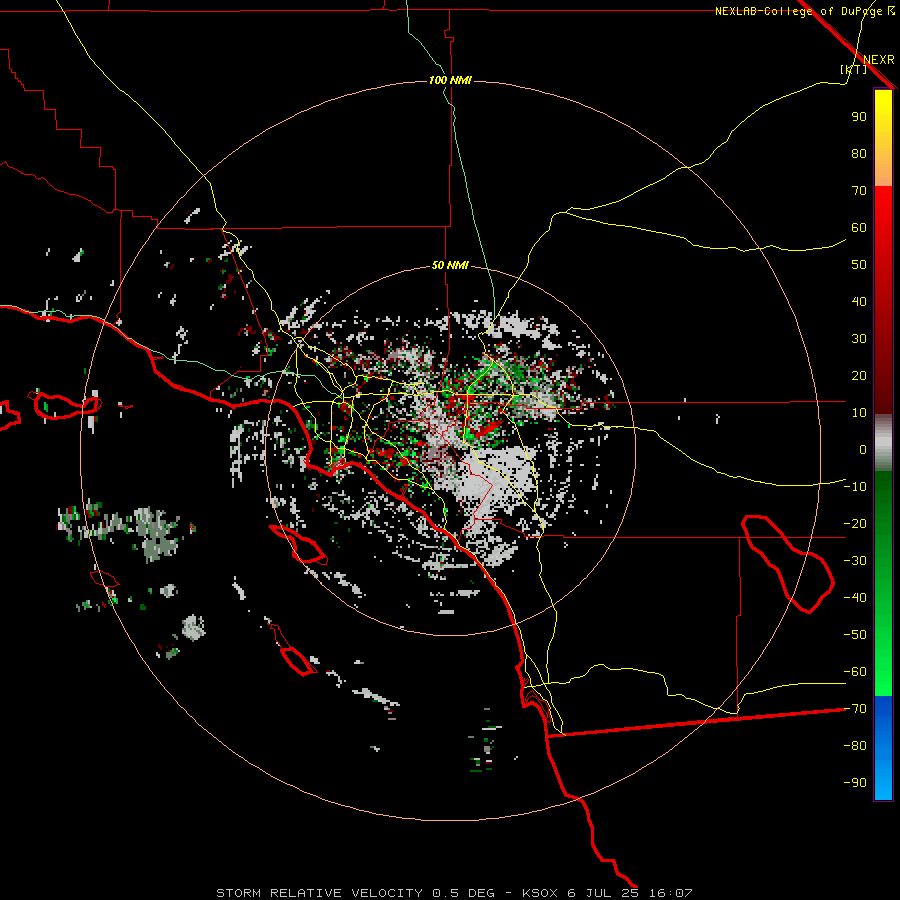The image size is (900, 900).
Task: Click the 40 value on the velocity scale
Action: tap(859, 302)
